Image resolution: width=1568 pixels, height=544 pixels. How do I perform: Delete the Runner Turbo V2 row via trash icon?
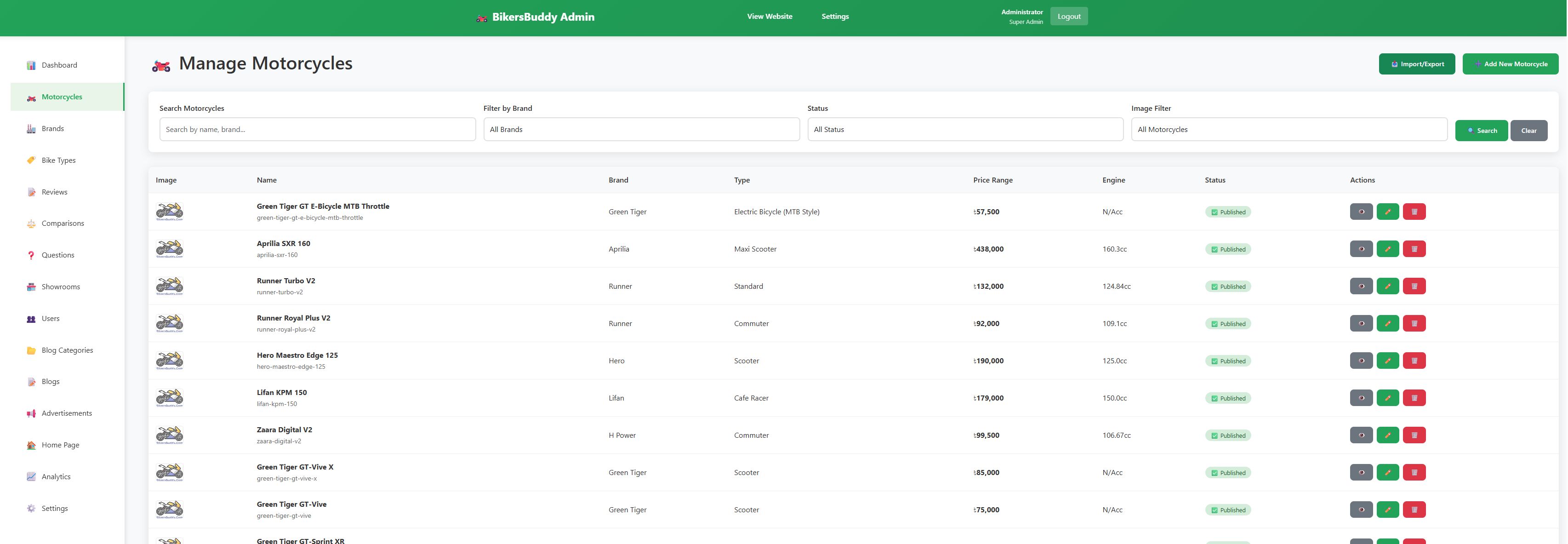click(1414, 286)
